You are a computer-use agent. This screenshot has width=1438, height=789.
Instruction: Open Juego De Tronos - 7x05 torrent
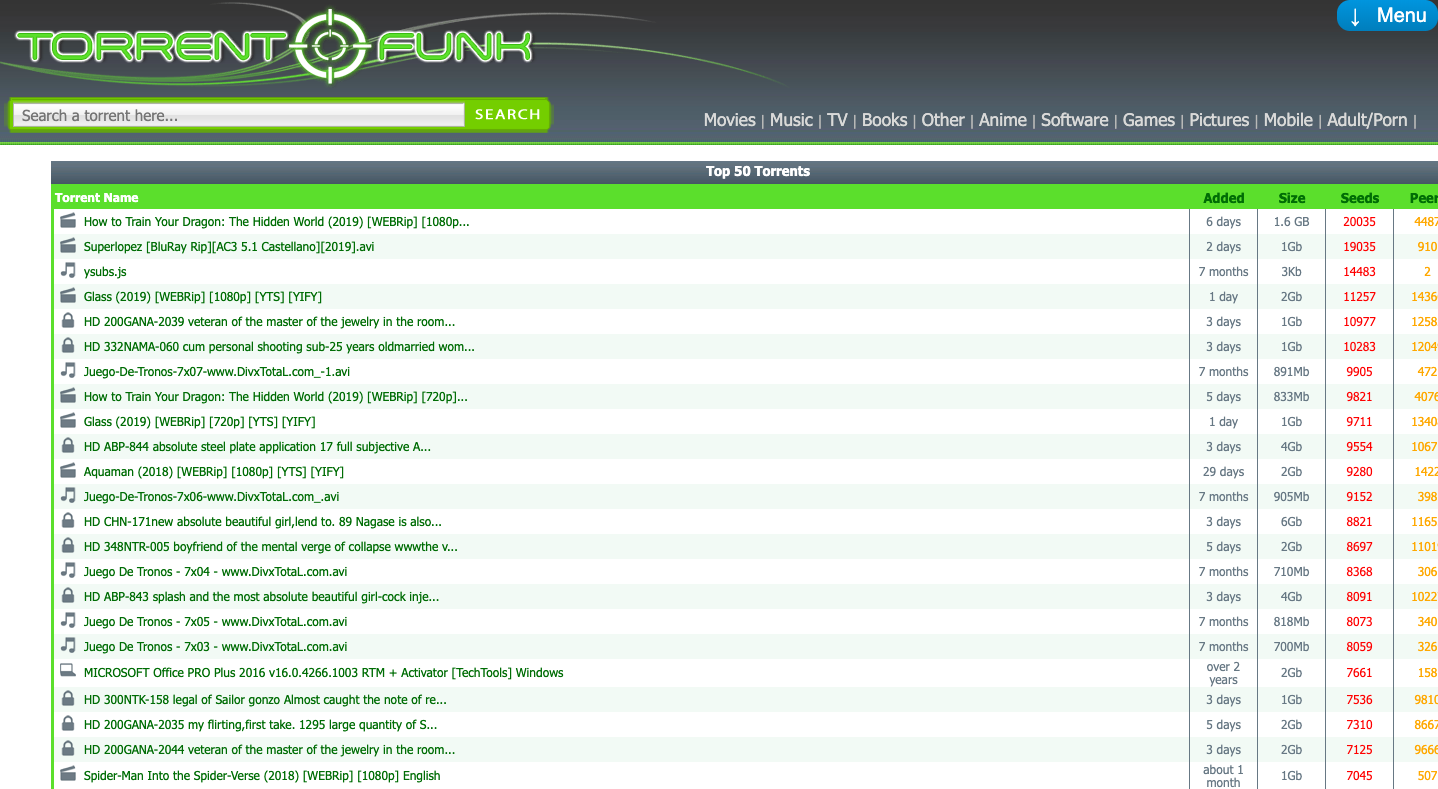click(216, 622)
